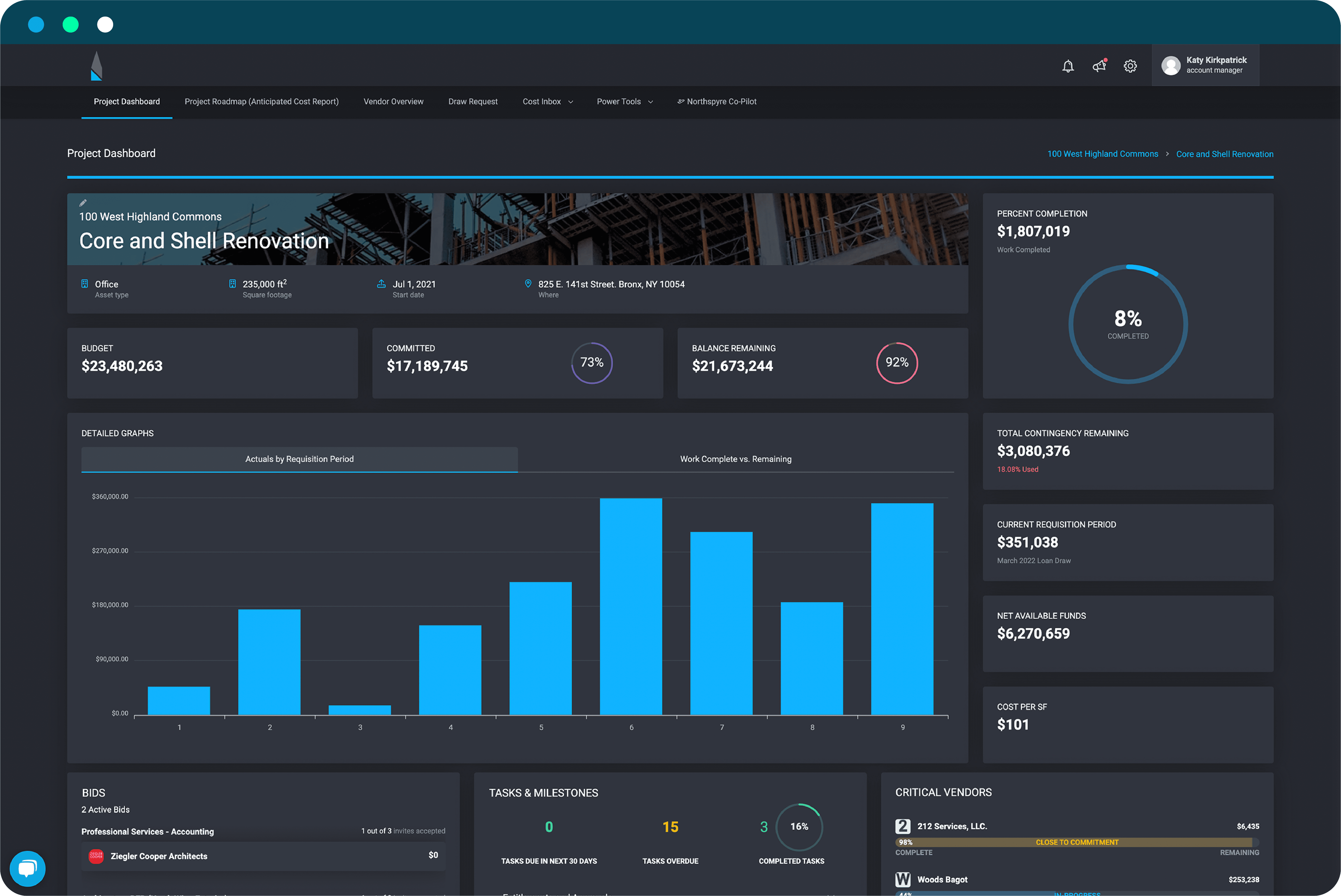Open Northspyre Co-Pilot
The width and height of the screenshot is (1341, 896).
(x=717, y=101)
